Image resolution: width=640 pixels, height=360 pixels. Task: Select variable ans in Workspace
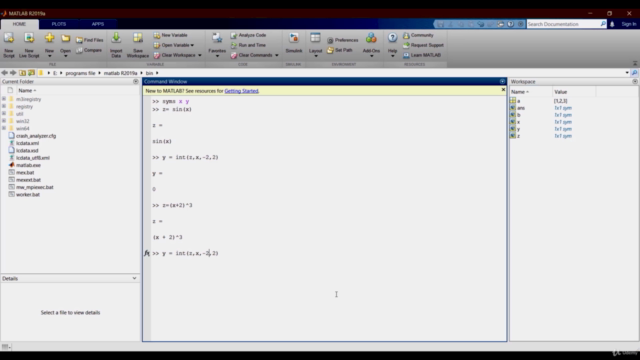521,108
